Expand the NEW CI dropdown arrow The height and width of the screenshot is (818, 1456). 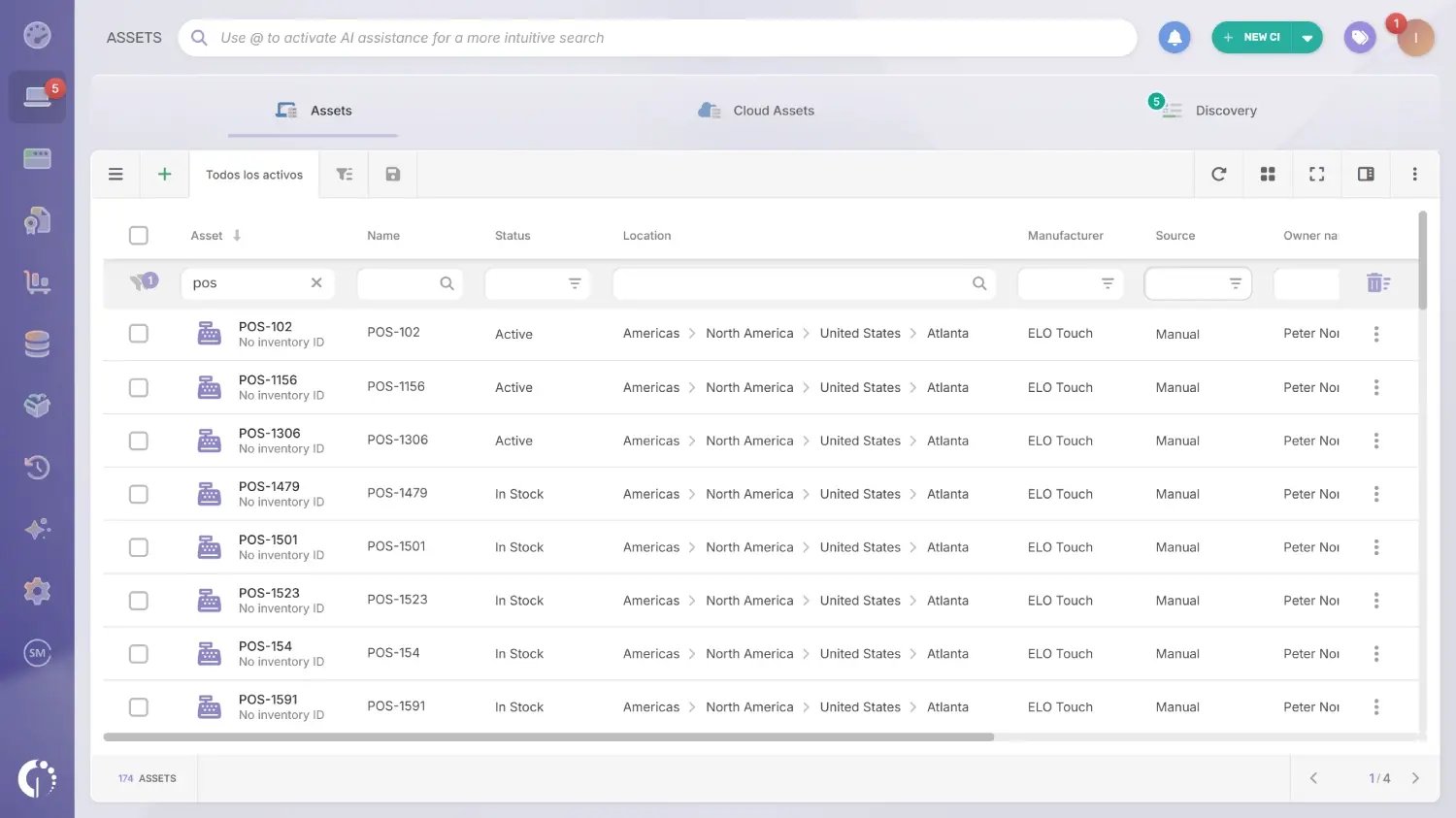(1307, 38)
